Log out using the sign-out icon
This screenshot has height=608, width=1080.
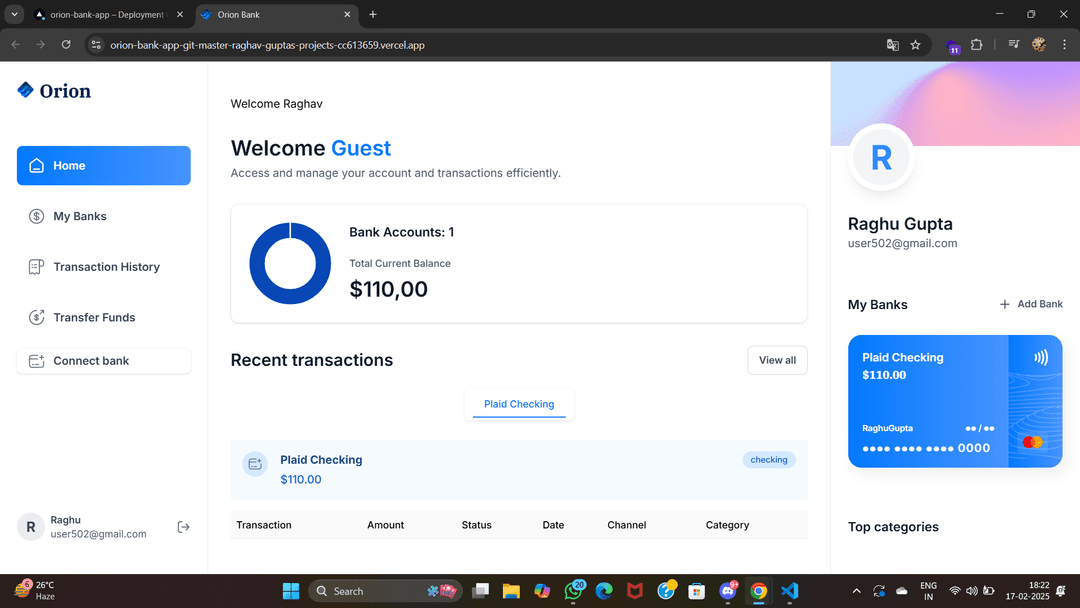(x=183, y=526)
